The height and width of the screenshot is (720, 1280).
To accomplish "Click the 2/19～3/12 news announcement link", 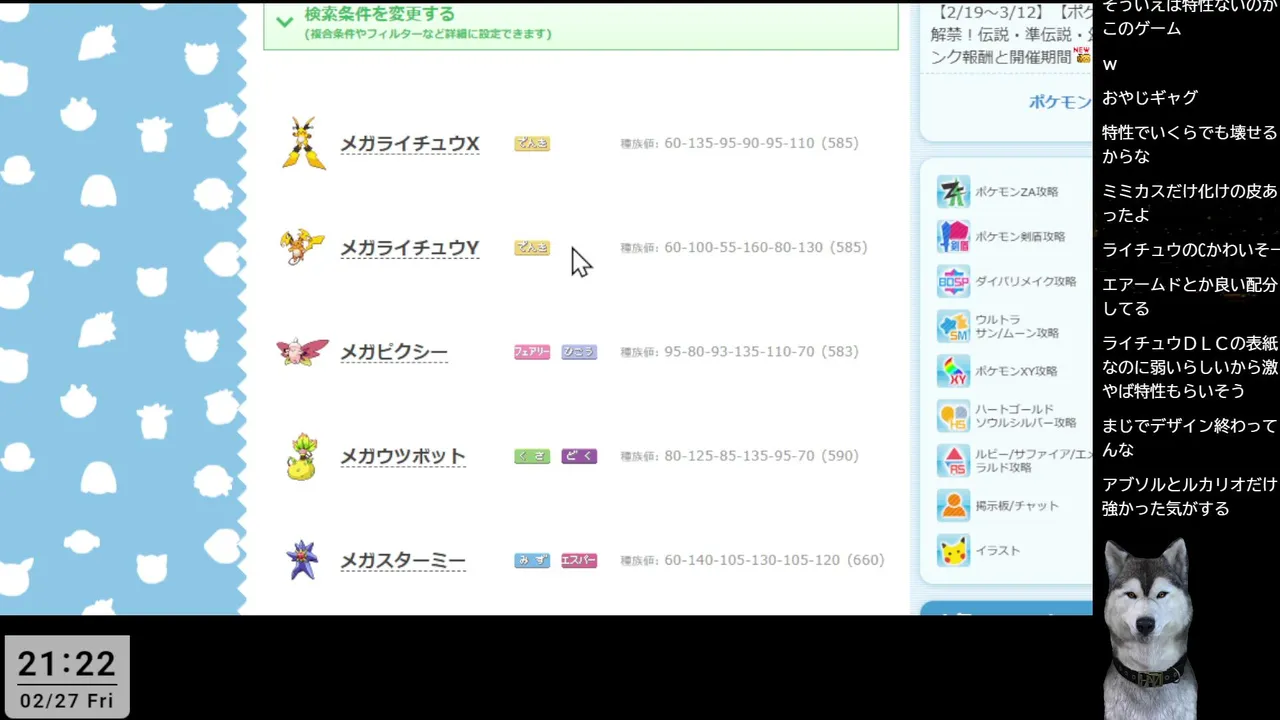I will pyautogui.click(x=1011, y=35).
